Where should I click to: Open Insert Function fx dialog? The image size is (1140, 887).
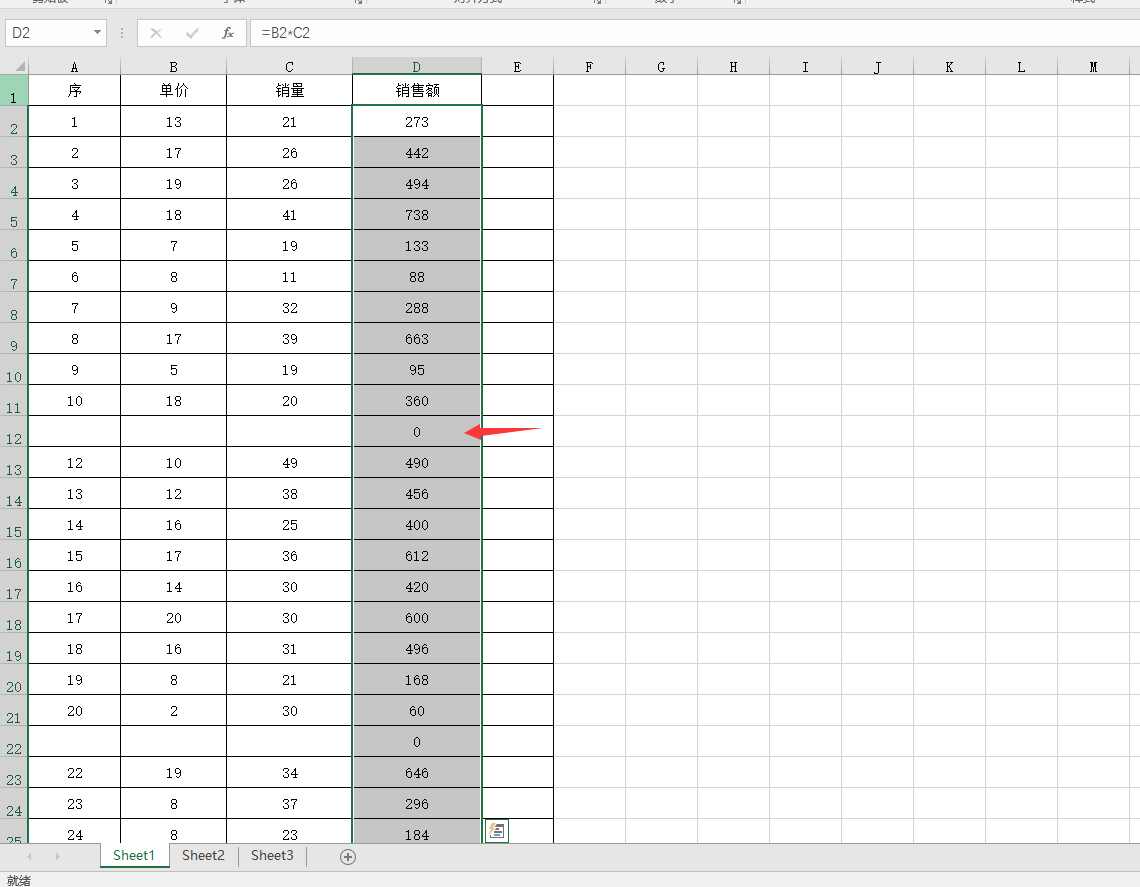coord(228,33)
